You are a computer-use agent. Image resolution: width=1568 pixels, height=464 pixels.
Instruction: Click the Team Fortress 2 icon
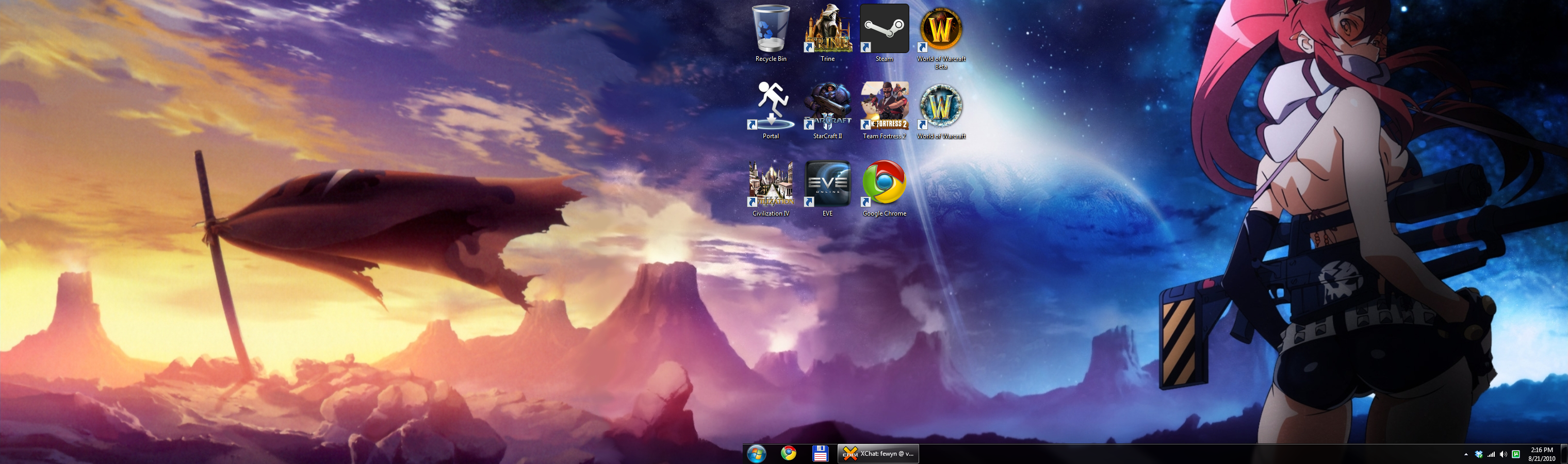click(884, 107)
